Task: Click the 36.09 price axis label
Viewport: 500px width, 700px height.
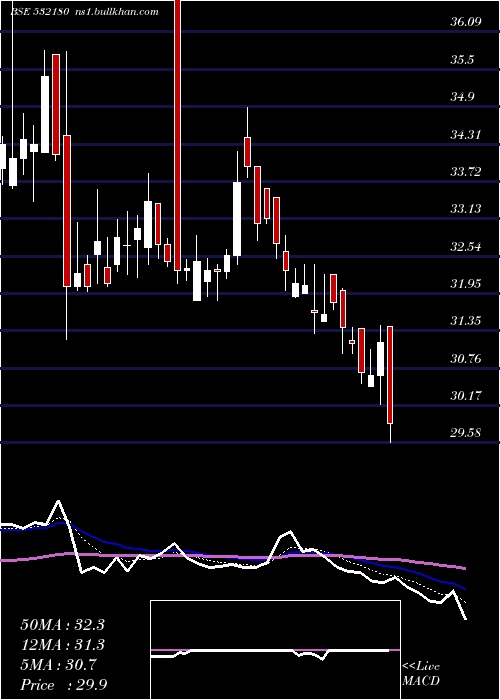Action: click(466, 22)
